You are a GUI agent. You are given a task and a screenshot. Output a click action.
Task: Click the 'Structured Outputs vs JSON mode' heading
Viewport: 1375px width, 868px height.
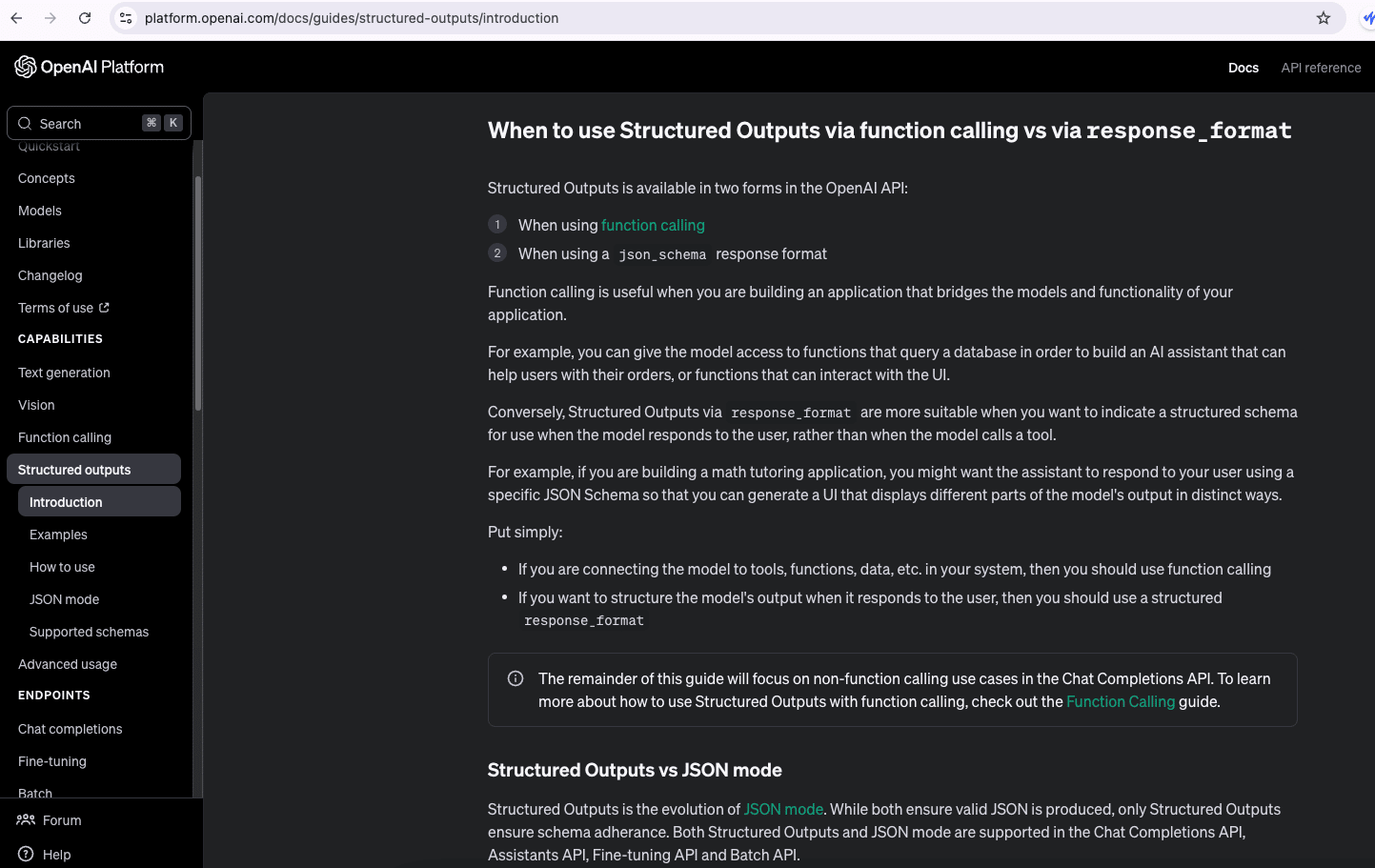635,770
